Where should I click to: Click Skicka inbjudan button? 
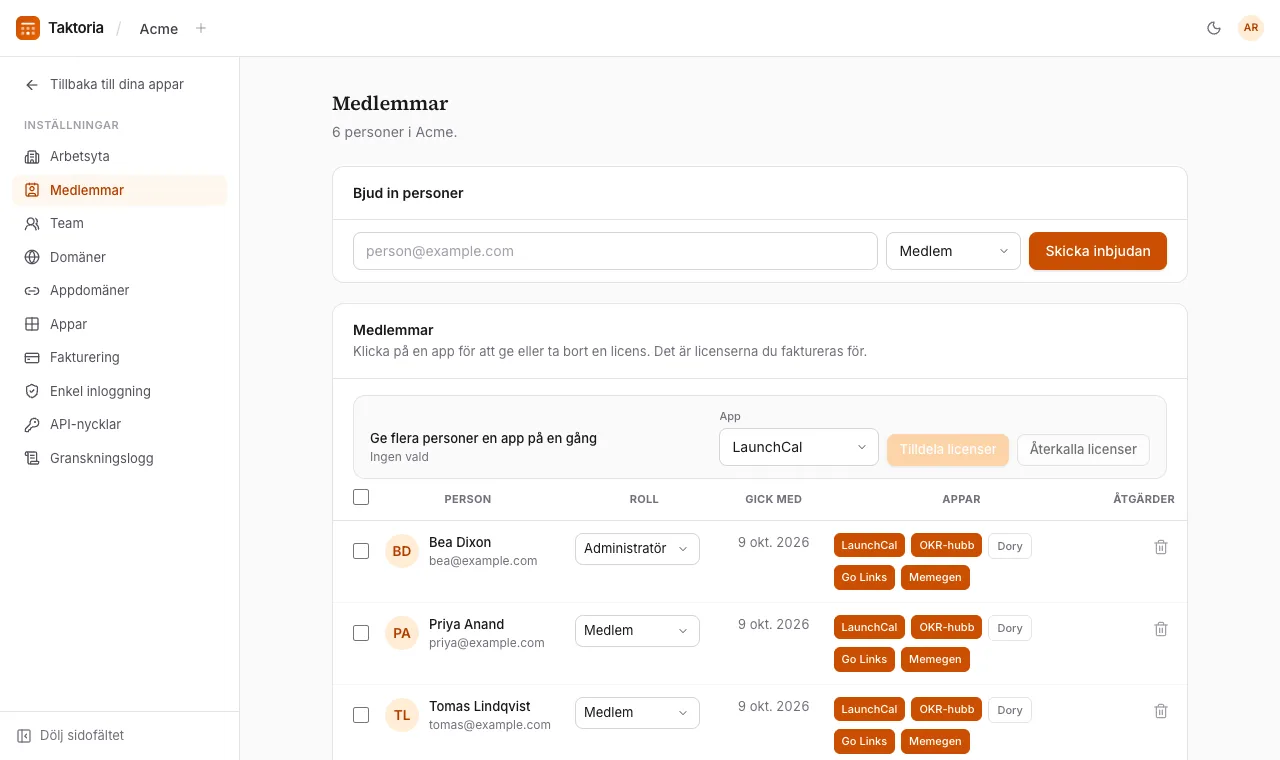(x=1098, y=251)
